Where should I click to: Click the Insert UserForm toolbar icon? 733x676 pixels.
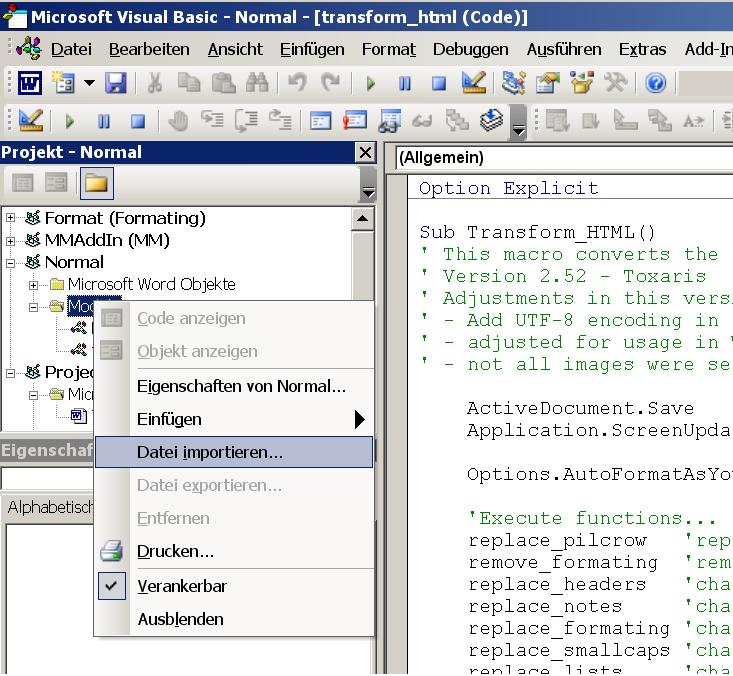pos(63,84)
